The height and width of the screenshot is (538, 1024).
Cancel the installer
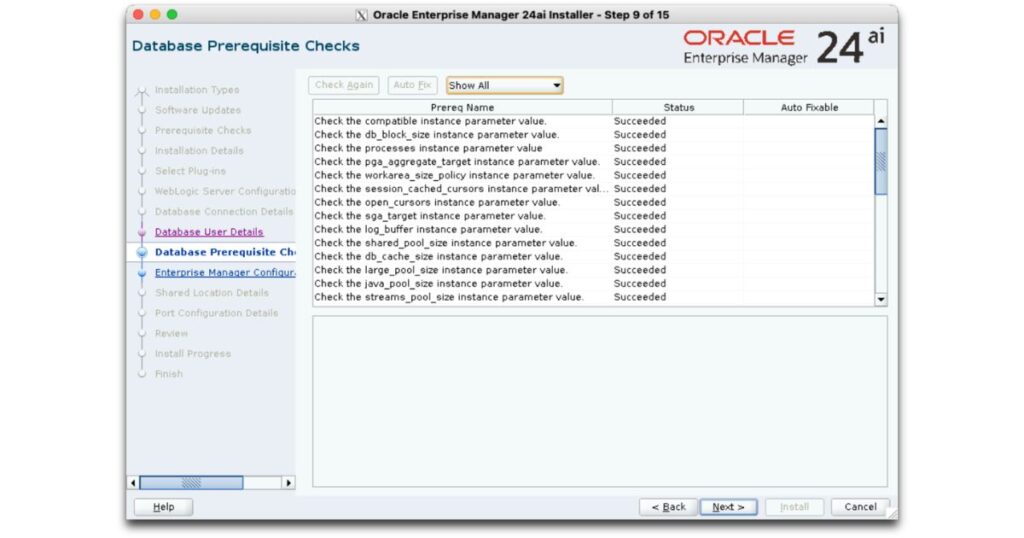point(860,507)
